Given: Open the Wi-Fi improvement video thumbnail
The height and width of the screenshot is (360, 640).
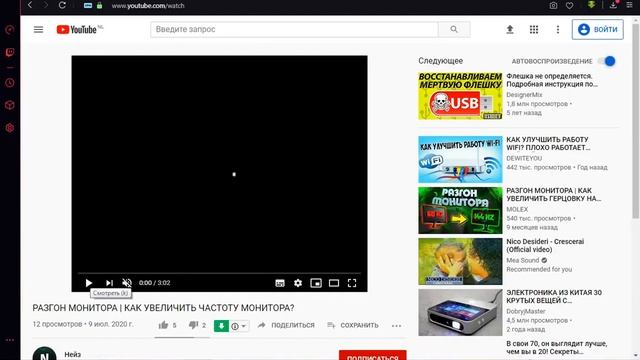Looking at the screenshot, I should [460, 159].
